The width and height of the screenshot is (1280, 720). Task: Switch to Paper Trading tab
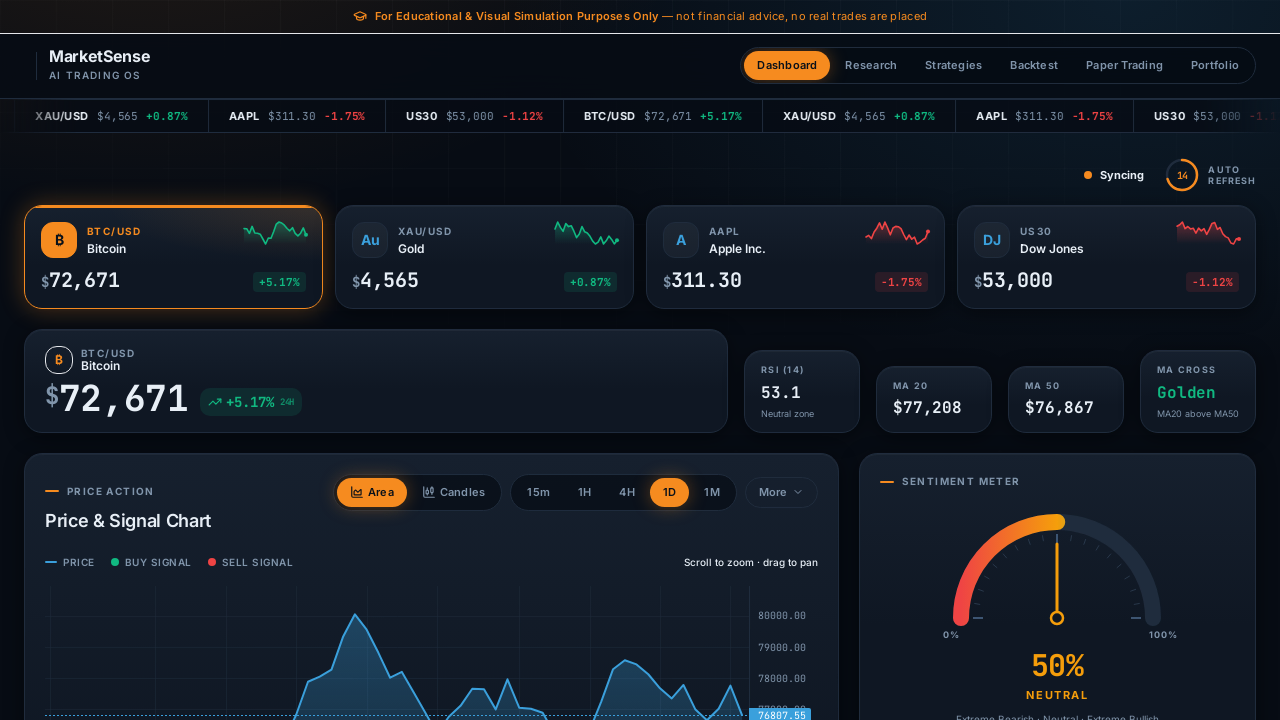1124,65
